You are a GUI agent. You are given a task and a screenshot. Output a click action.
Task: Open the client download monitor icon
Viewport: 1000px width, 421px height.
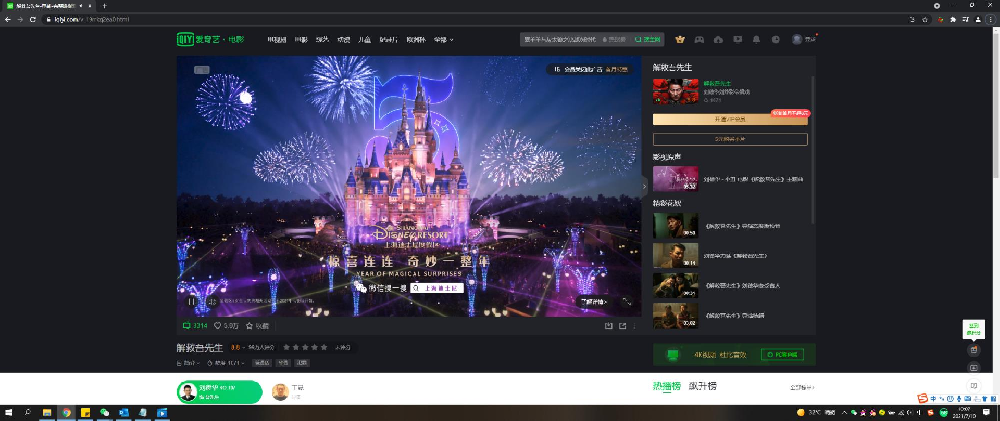tap(737, 40)
